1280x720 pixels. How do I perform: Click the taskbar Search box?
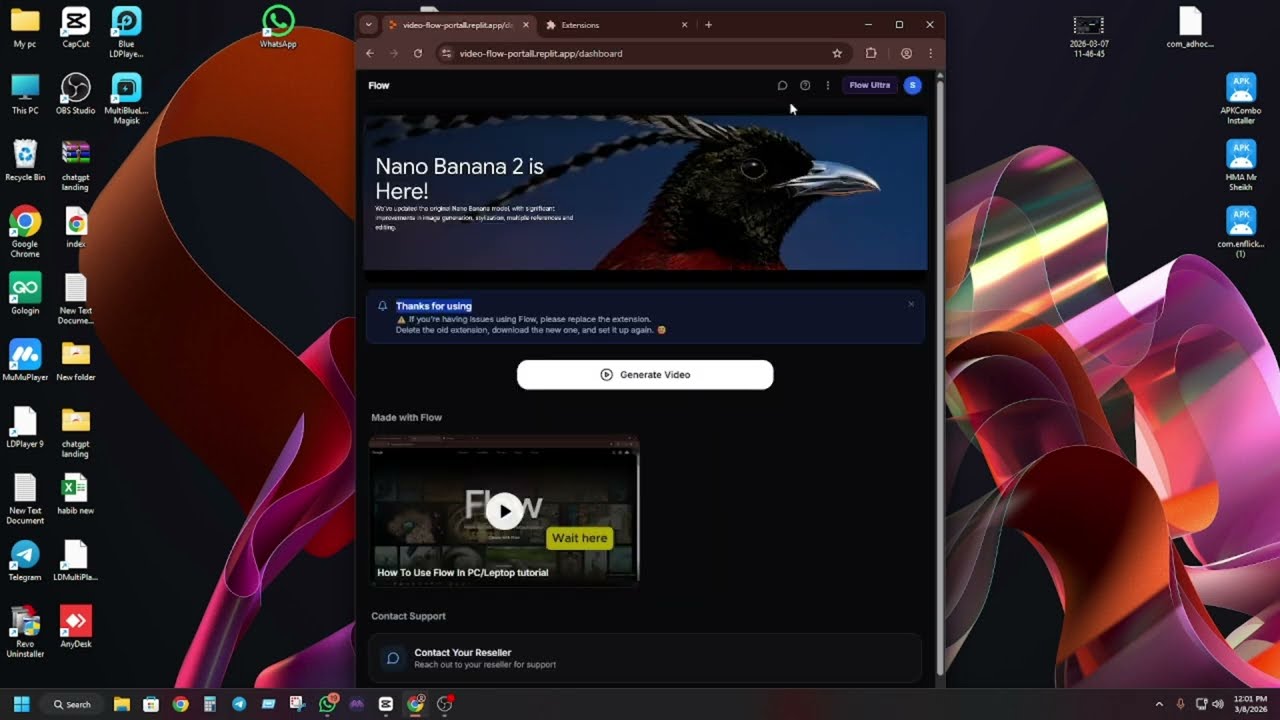pos(72,704)
